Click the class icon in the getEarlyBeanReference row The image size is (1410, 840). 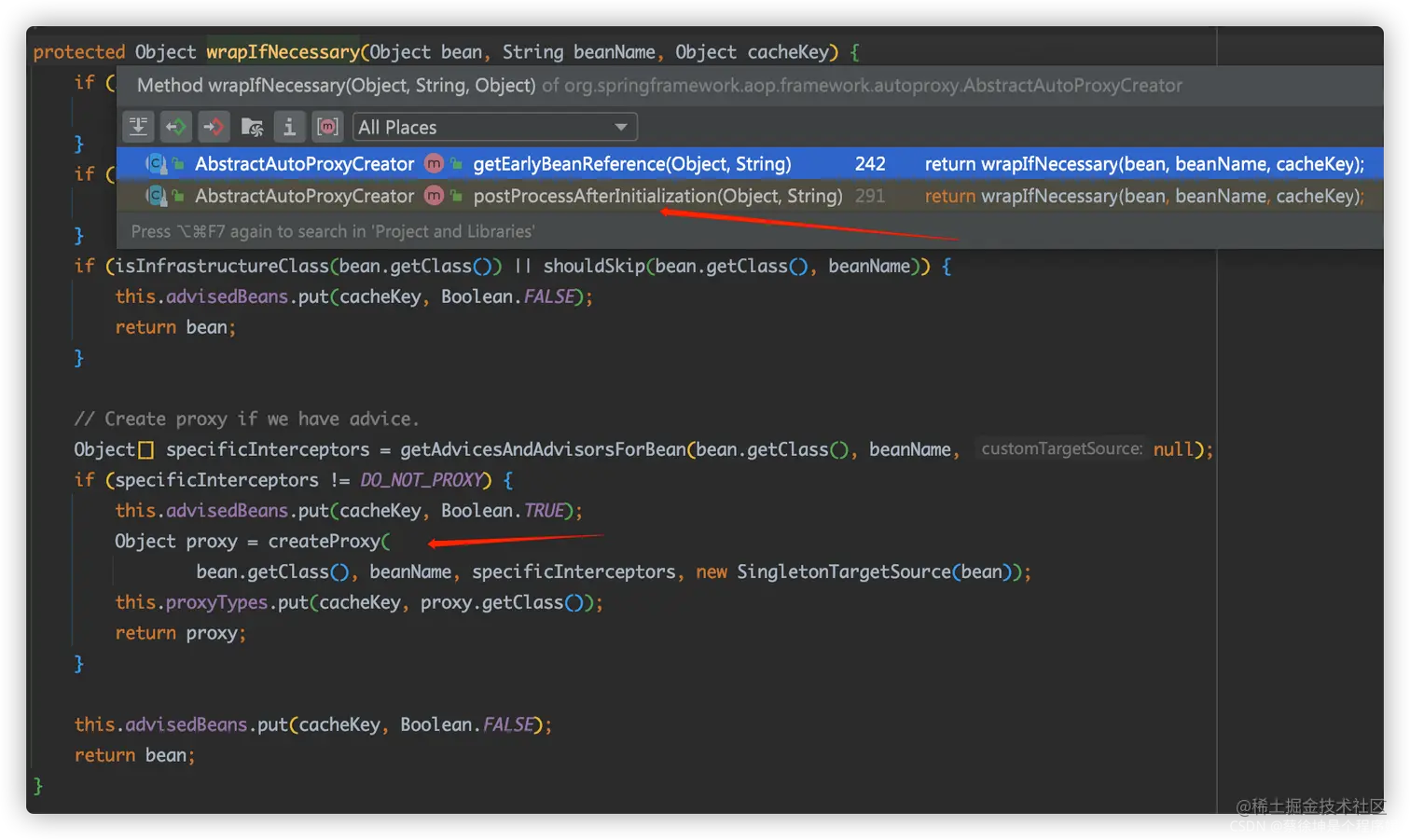point(156,164)
